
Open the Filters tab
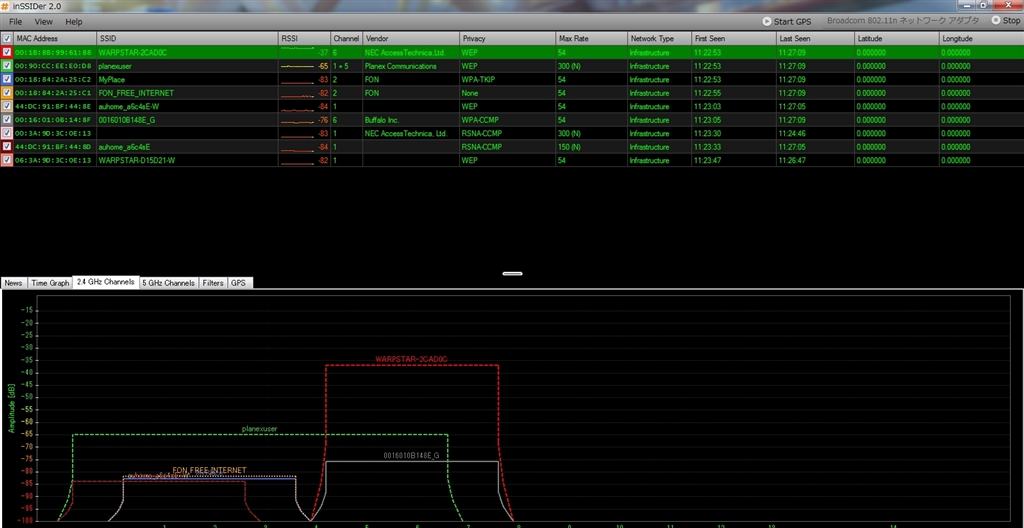click(213, 283)
